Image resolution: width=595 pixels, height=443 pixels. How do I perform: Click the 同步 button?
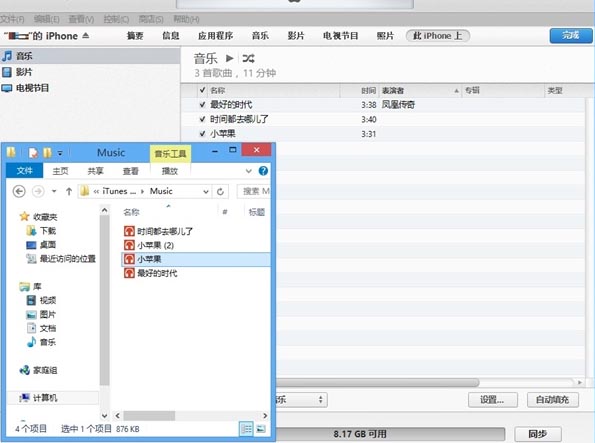click(538, 434)
